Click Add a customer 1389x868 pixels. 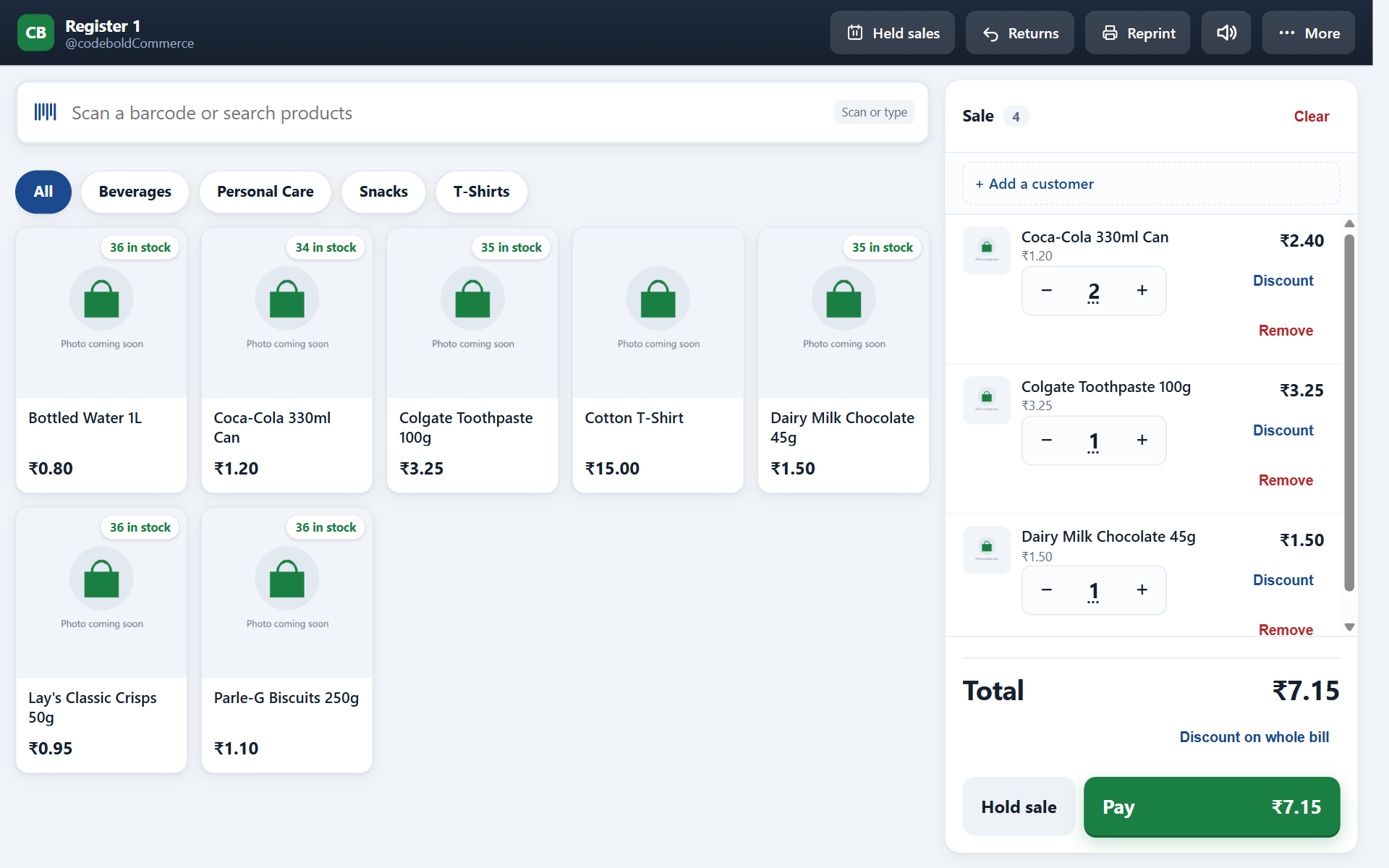pyautogui.click(x=1150, y=184)
